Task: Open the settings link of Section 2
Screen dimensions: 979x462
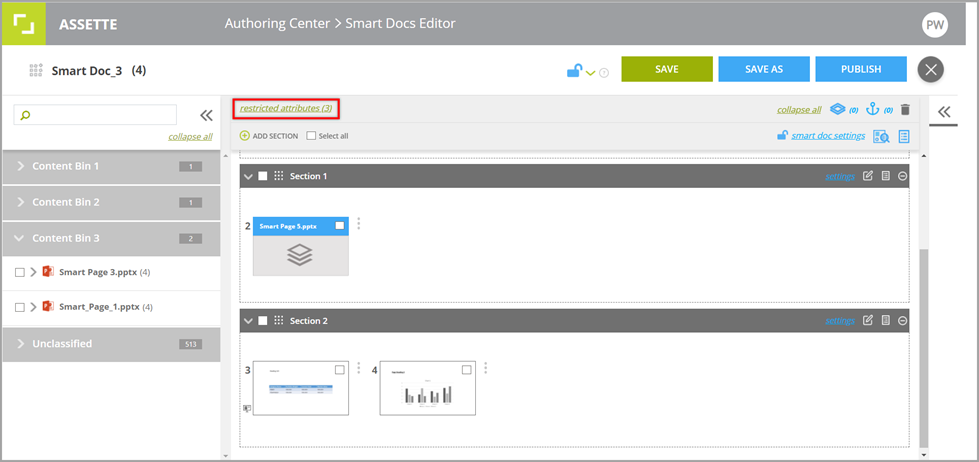Action: (x=840, y=321)
